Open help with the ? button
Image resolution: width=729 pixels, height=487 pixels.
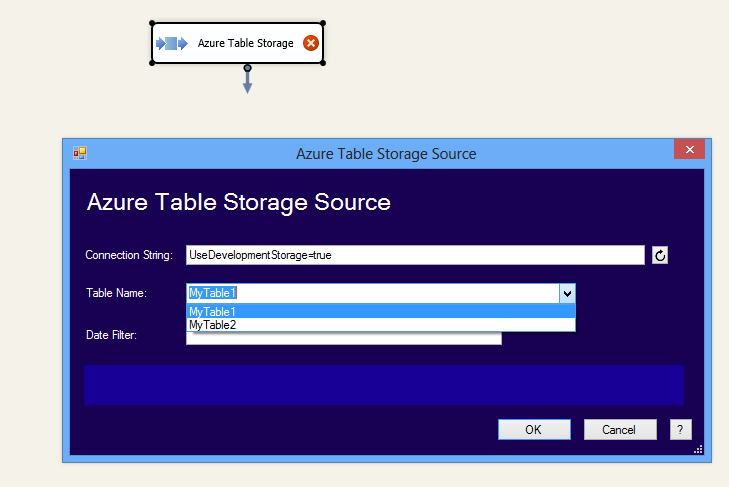[681, 429]
